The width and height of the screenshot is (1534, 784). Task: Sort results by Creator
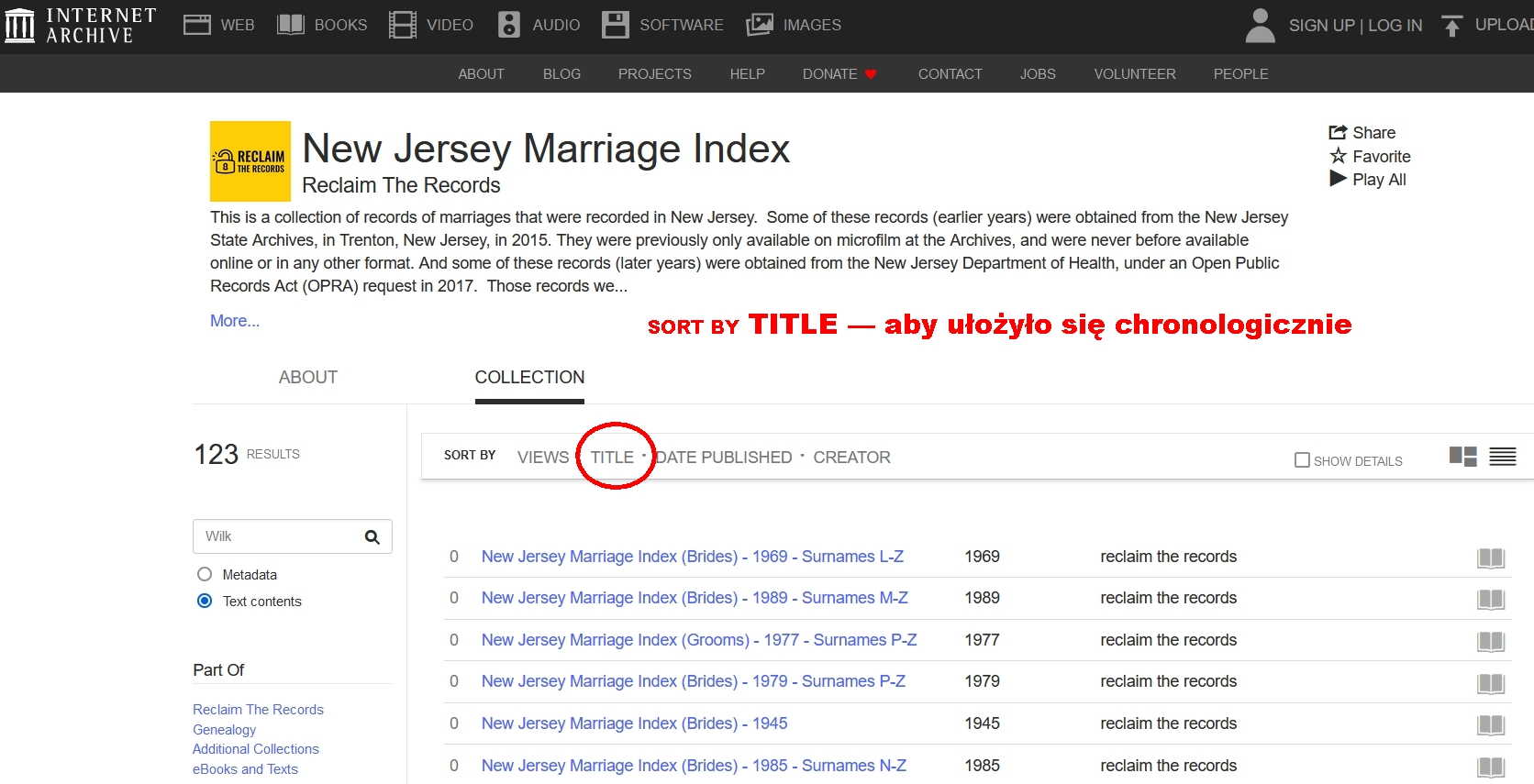coord(851,457)
